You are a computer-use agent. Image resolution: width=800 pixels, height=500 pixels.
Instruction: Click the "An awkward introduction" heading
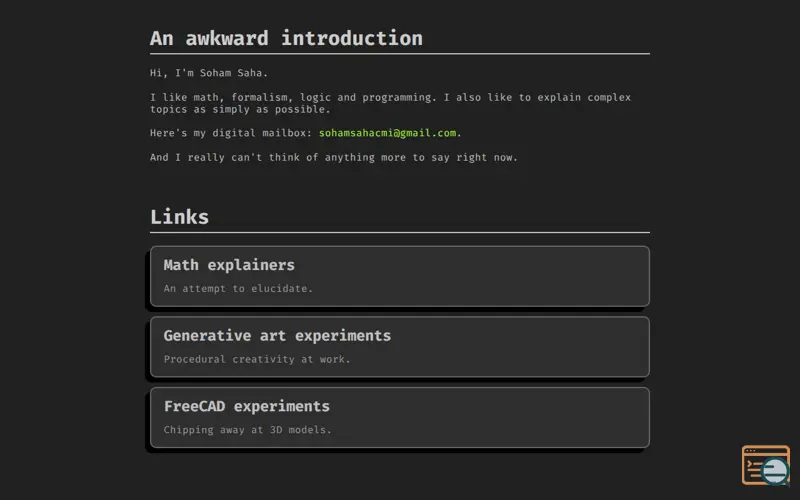[x=286, y=38]
